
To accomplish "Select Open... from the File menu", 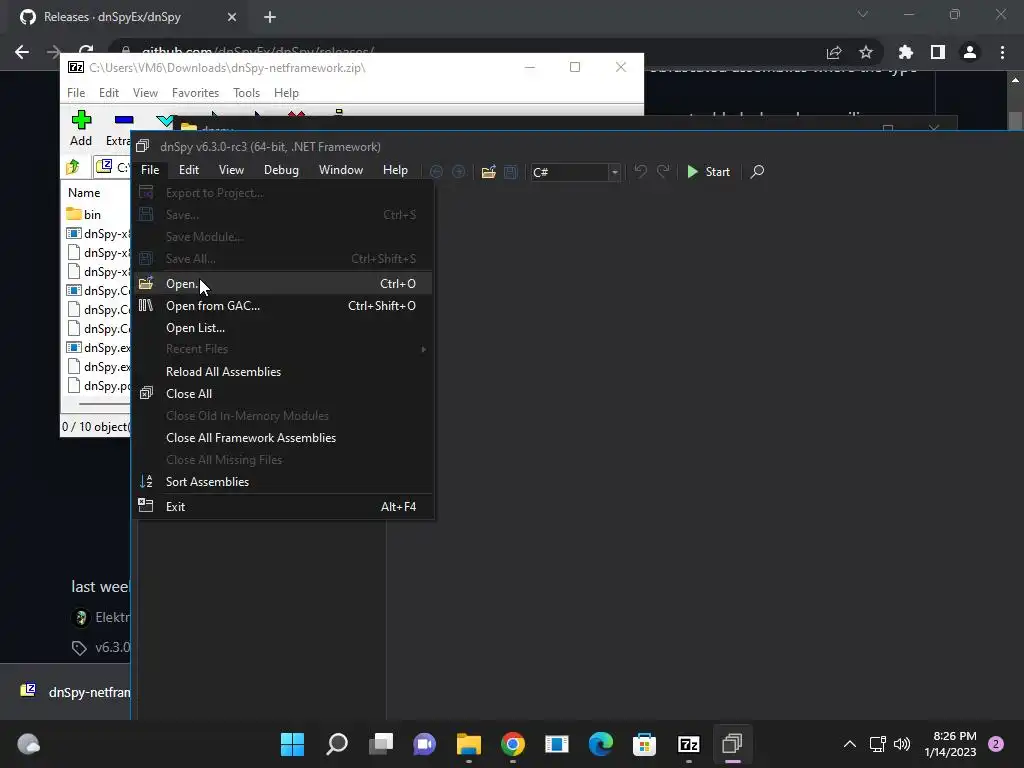I will pyautogui.click(x=283, y=283).
